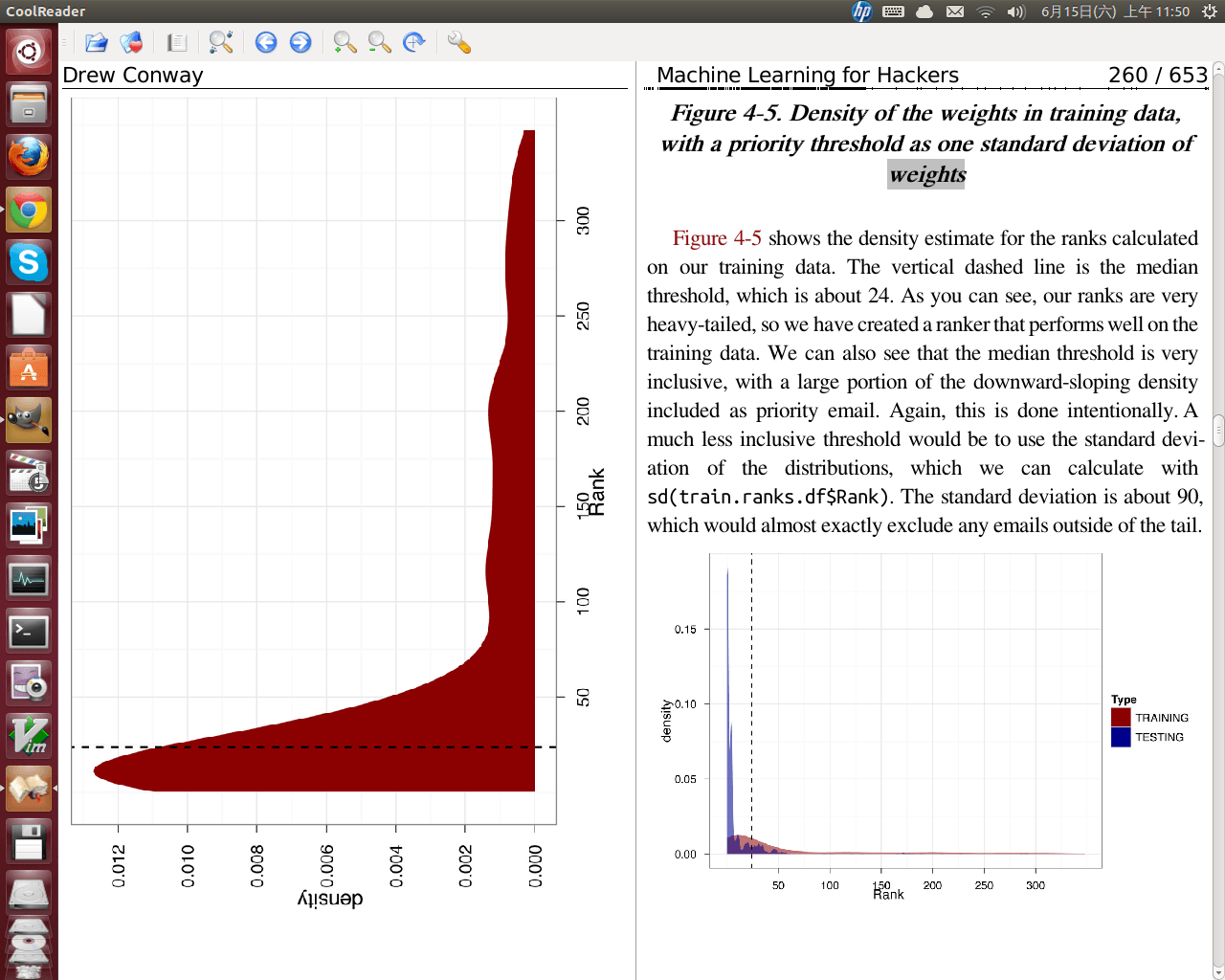The height and width of the screenshot is (980, 1225).
Task: Open the mail envelope indicator menu
Action: coord(955,11)
